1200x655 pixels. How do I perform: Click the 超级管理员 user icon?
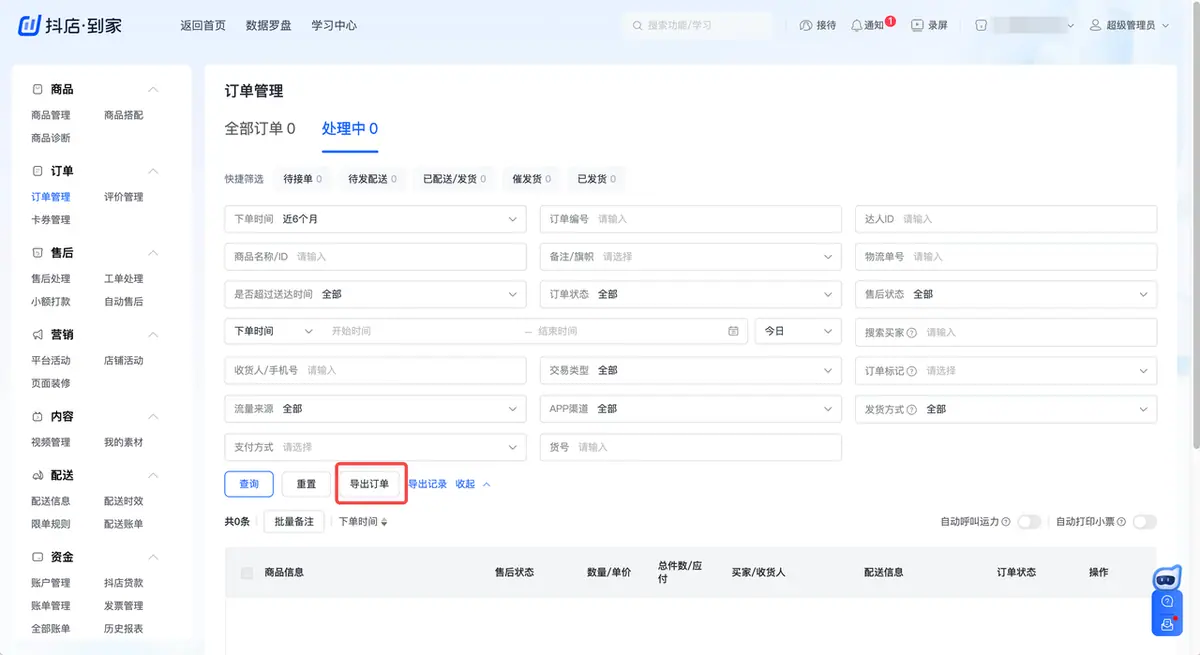1096,25
